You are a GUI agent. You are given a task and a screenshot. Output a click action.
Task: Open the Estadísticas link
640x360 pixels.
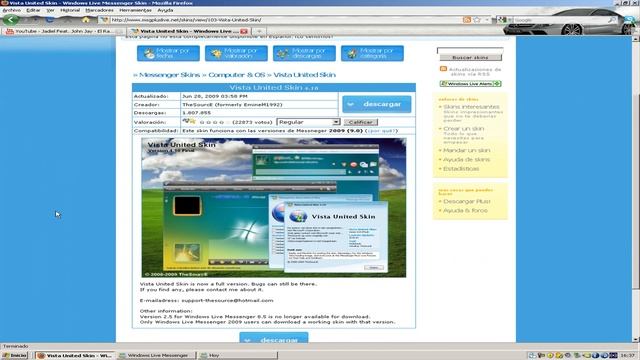461,169
